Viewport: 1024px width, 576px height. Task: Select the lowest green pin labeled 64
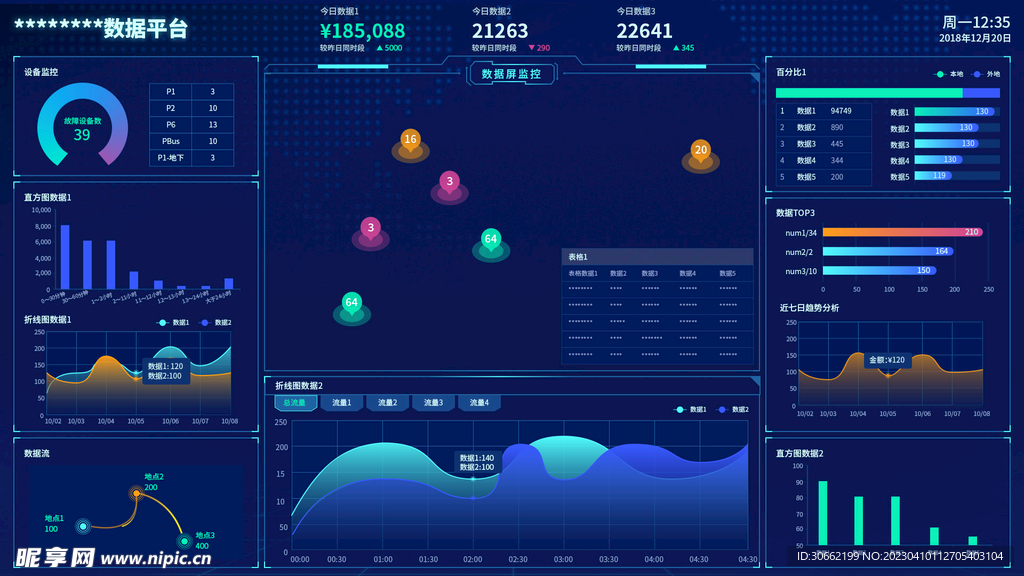352,303
